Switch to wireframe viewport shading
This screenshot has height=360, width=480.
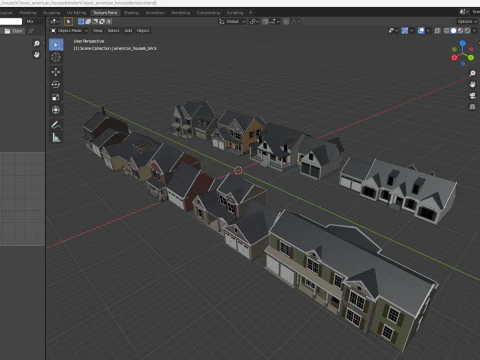point(447,31)
